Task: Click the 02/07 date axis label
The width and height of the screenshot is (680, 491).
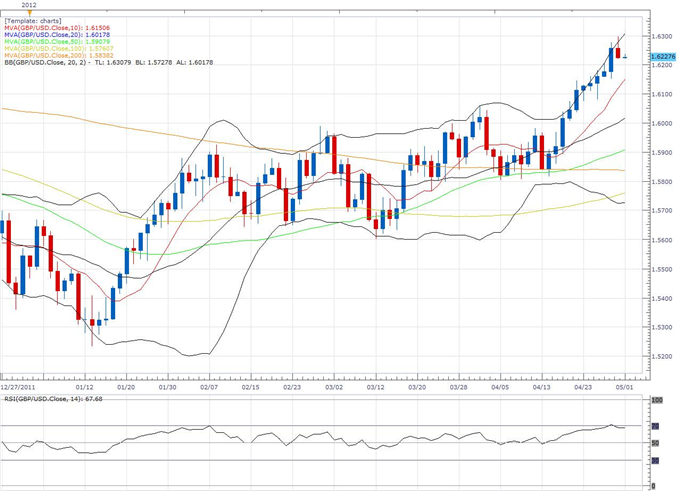Action: [209, 386]
